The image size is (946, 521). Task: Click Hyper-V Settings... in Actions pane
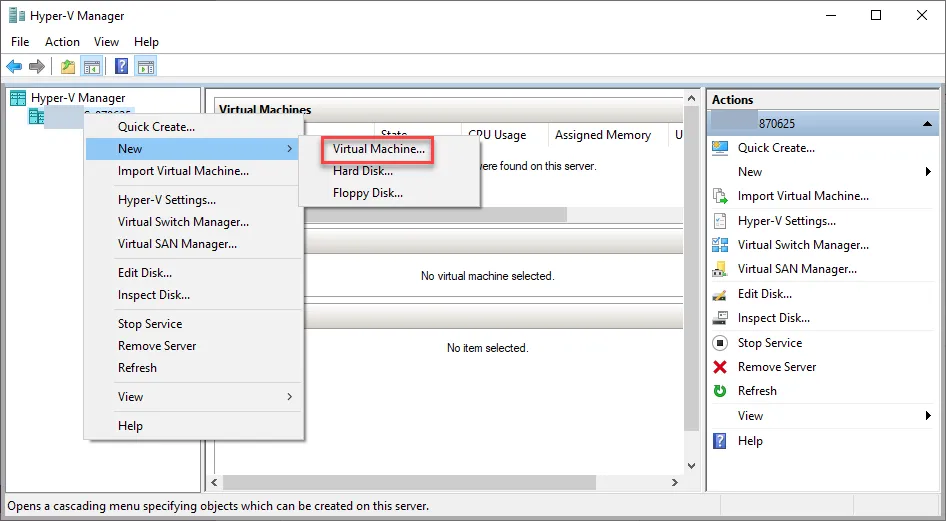pyautogui.click(x=787, y=221)
